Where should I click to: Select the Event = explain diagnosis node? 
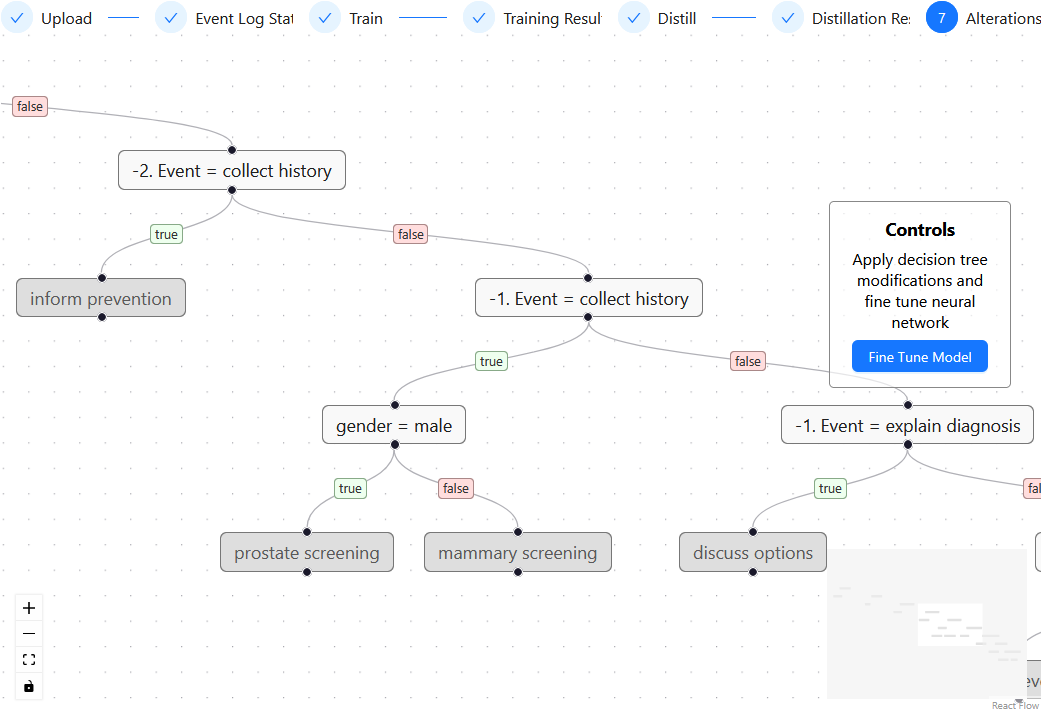(x=906, y=424)
